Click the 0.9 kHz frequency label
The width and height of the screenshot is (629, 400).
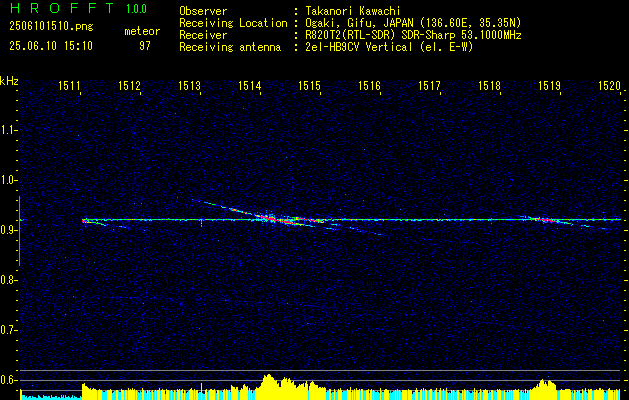[x=8, y=230]
